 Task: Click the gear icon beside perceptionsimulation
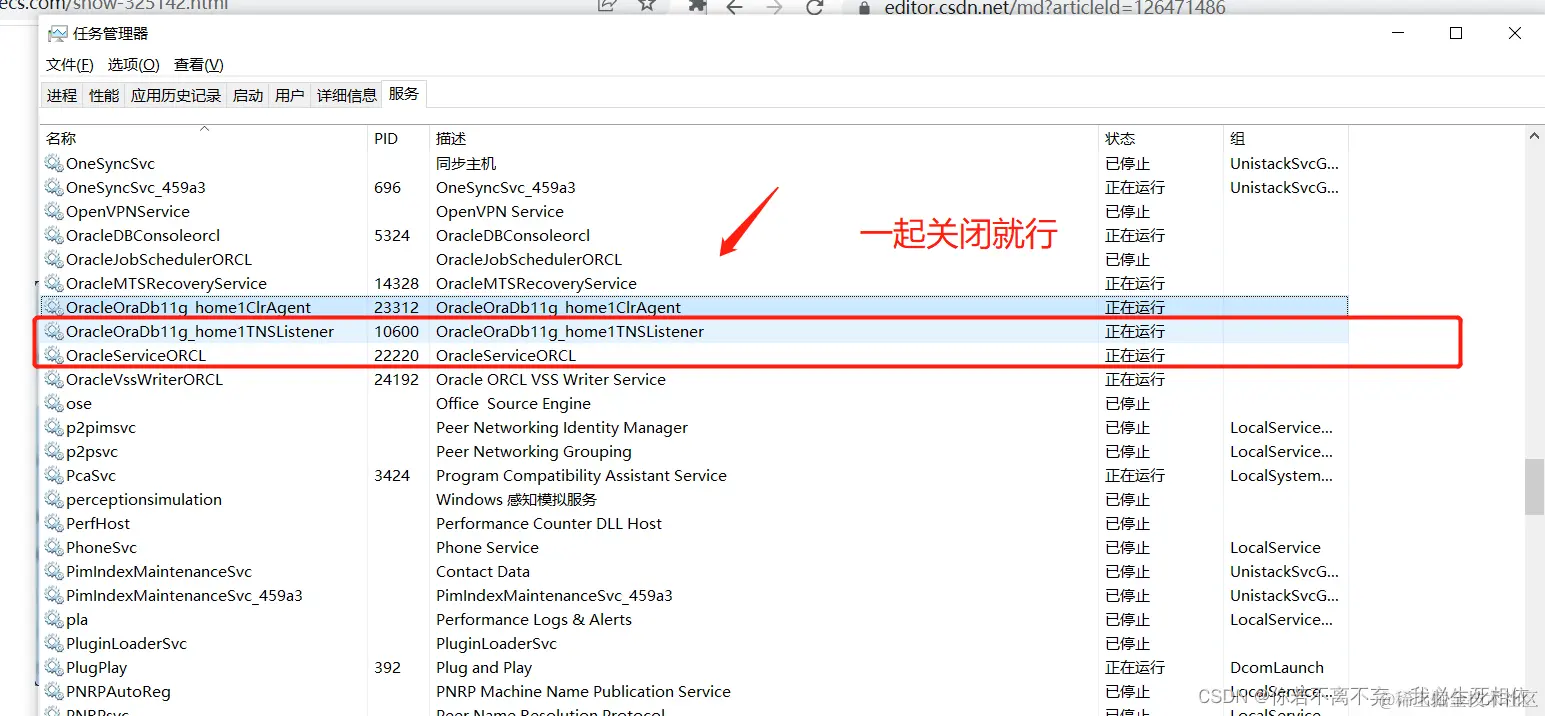click(54, 499)
